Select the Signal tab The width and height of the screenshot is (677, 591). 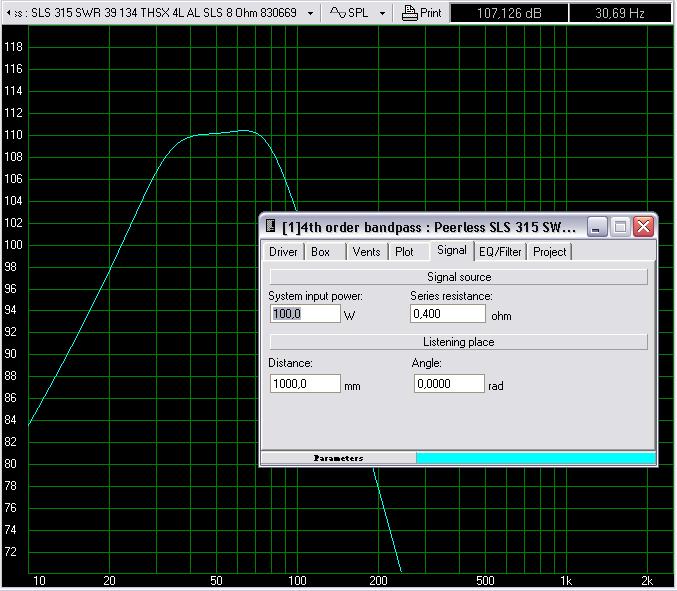[x=452, y=250]
